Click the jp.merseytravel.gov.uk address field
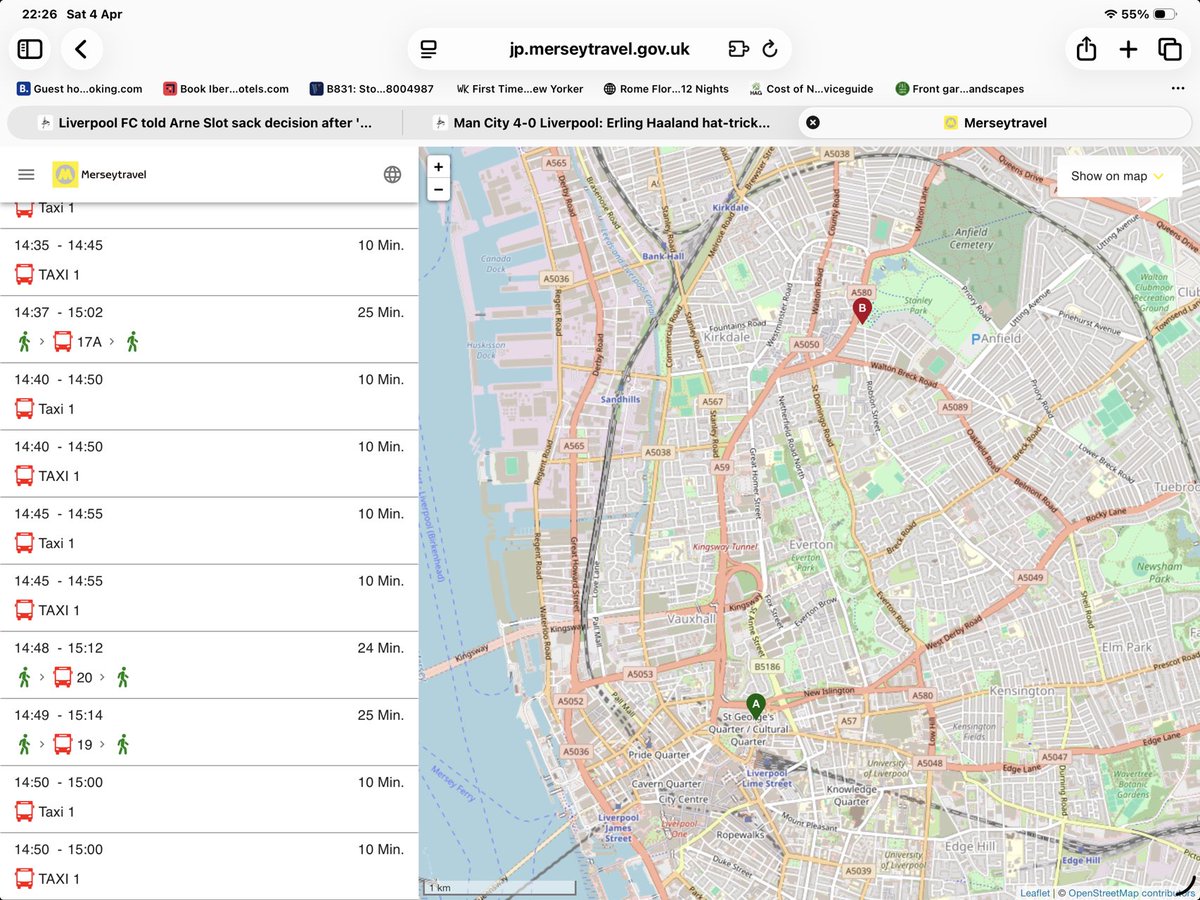This screenshot has width=1200, height=900. [600, 49]
